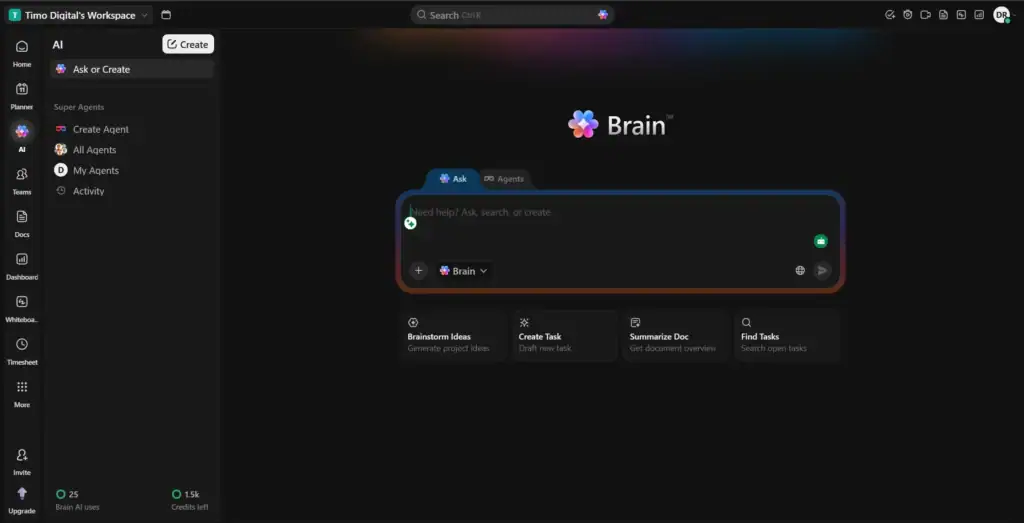The width and height of the screenshot is (1024, 523).
Task: Open the Brain model selector dropdown
Action: click(x=464, y=270)
